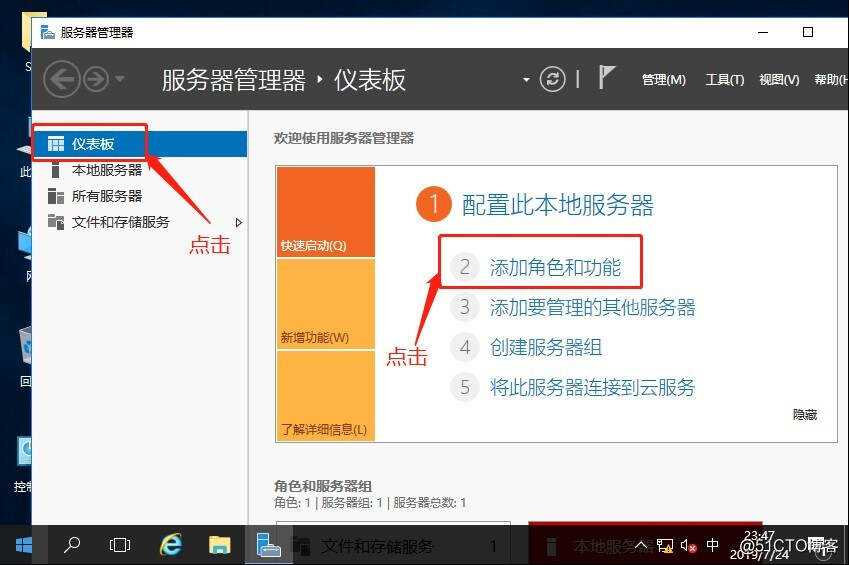Open the Windows Start menu
Screen dimensions: 849x565
(24, 545)
